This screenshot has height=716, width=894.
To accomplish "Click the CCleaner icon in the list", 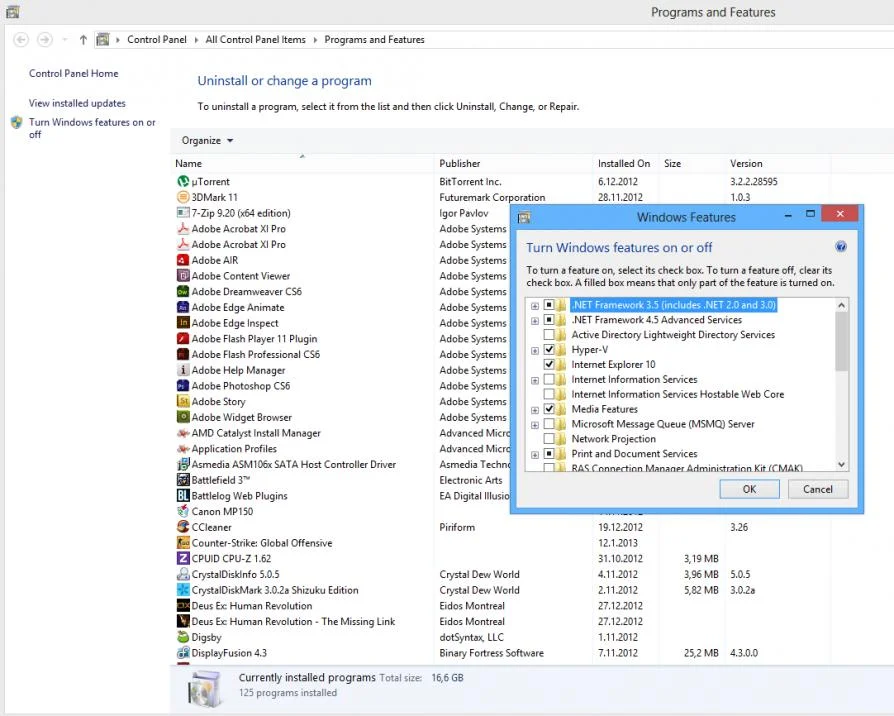I will click(183, 527).
